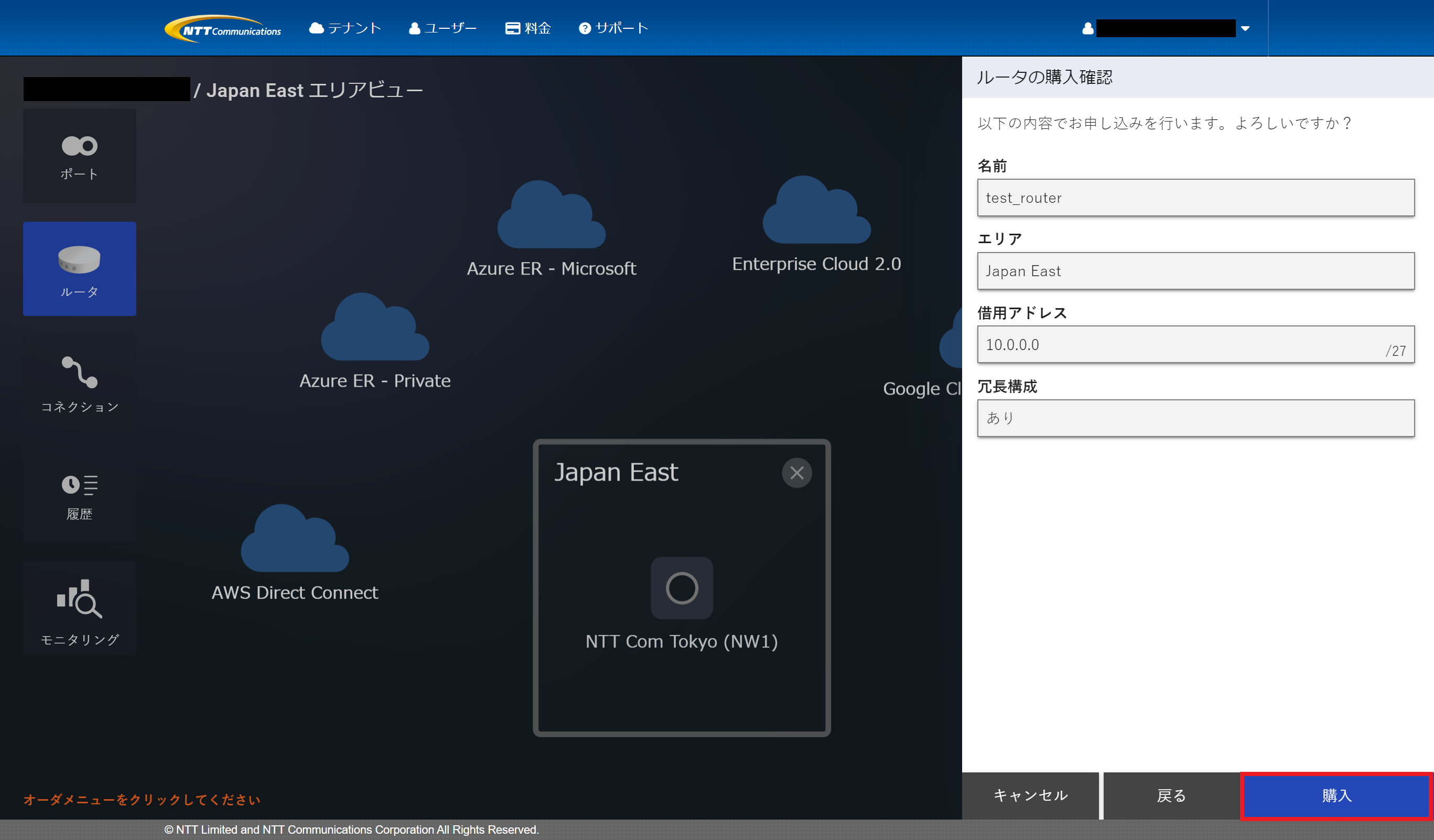1434x840 pixels.
Task: Select the ルータ (Router) sidebar icon
Action: click(x=79, y=268)
